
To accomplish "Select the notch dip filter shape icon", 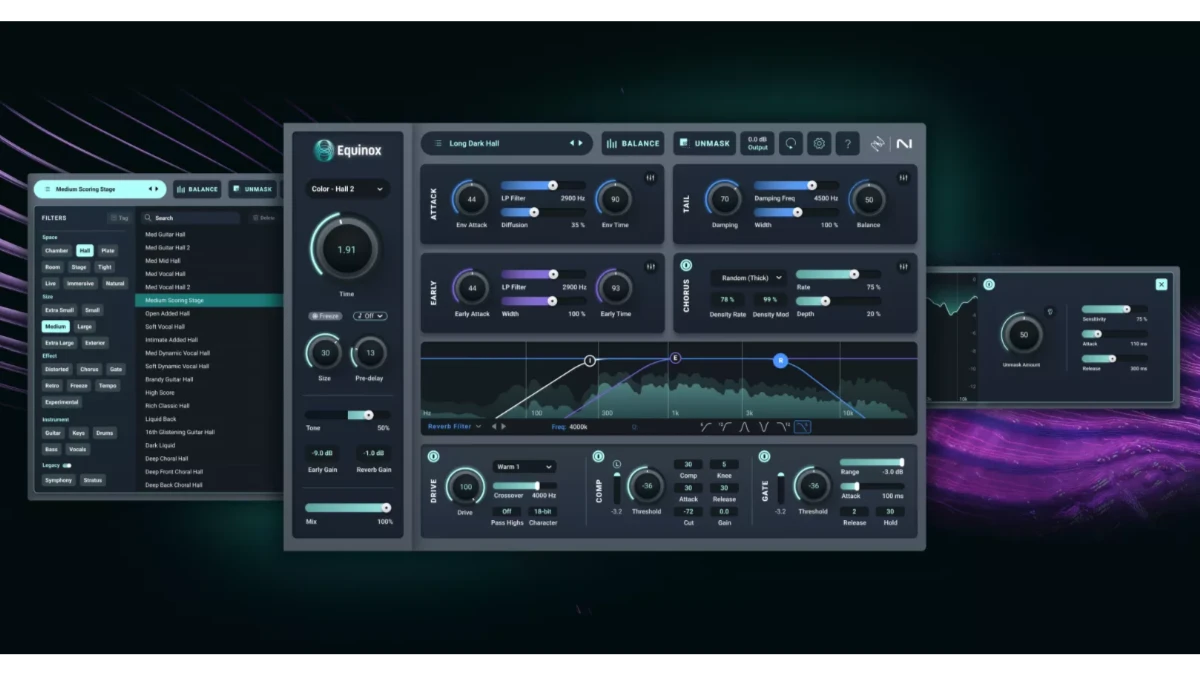I will 764,427.
